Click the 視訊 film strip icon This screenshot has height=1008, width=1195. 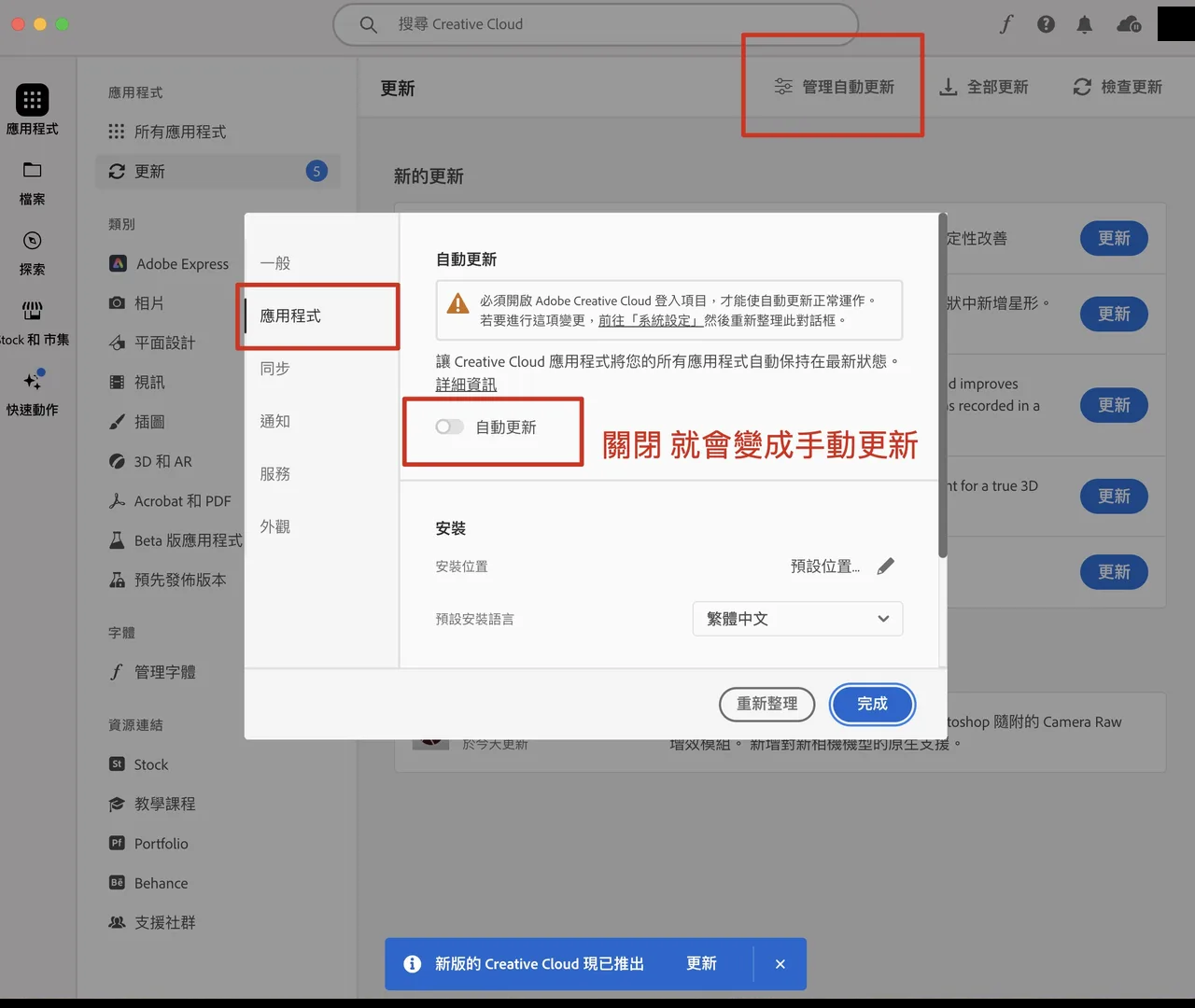pyautogui.click(x=117, y=383)
